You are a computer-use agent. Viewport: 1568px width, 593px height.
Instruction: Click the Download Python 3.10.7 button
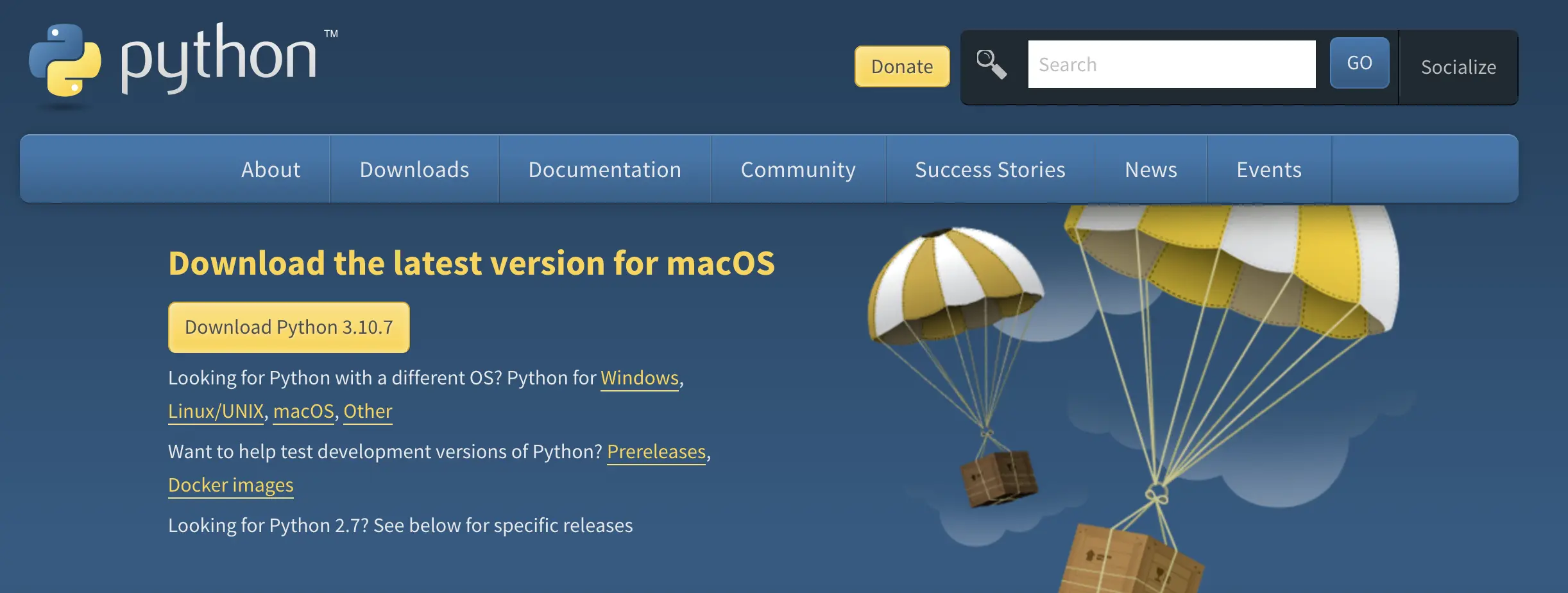pyautogui.click(x=288, y=327)
